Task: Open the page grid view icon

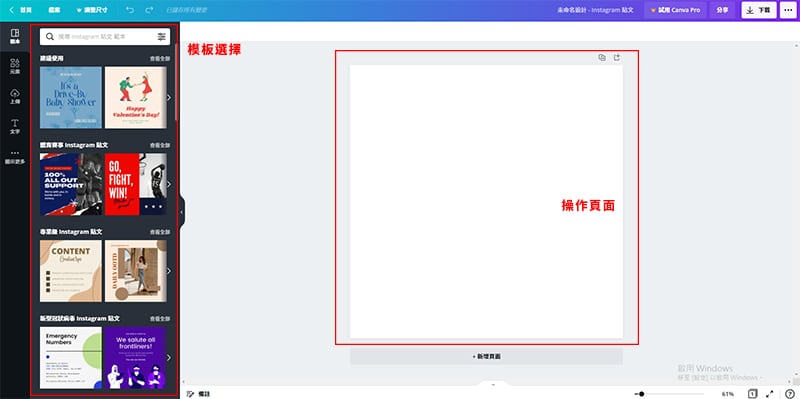Action: click(x=753, y=394)
